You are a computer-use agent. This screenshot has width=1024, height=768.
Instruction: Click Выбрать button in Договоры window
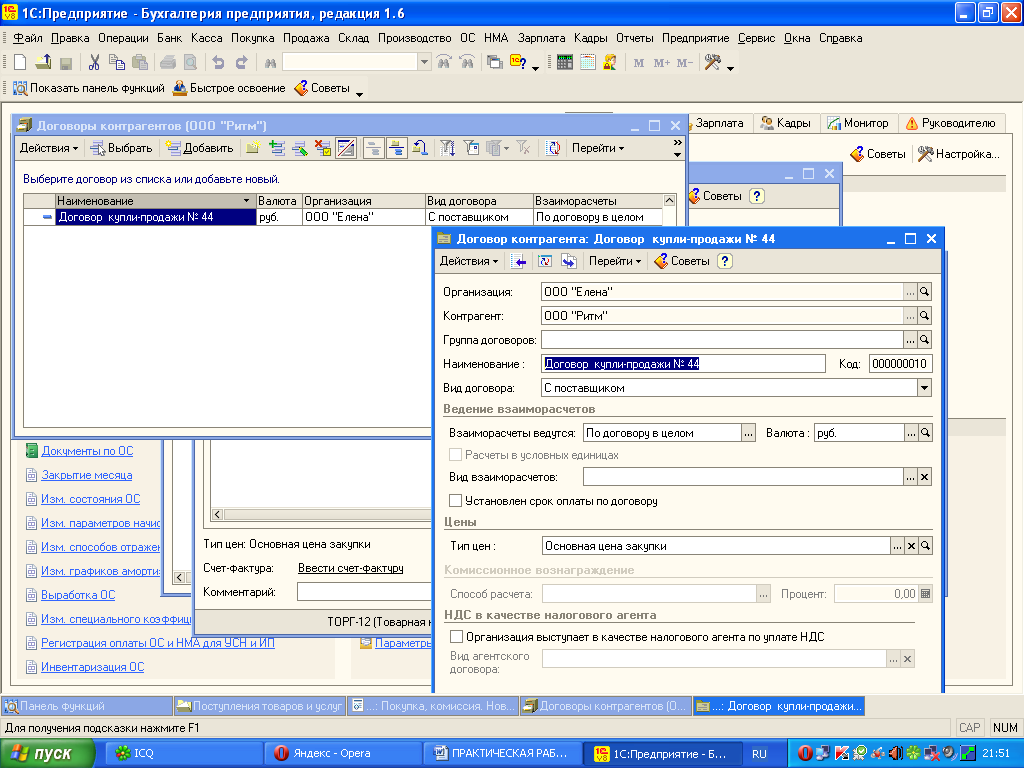pos(121,148)
